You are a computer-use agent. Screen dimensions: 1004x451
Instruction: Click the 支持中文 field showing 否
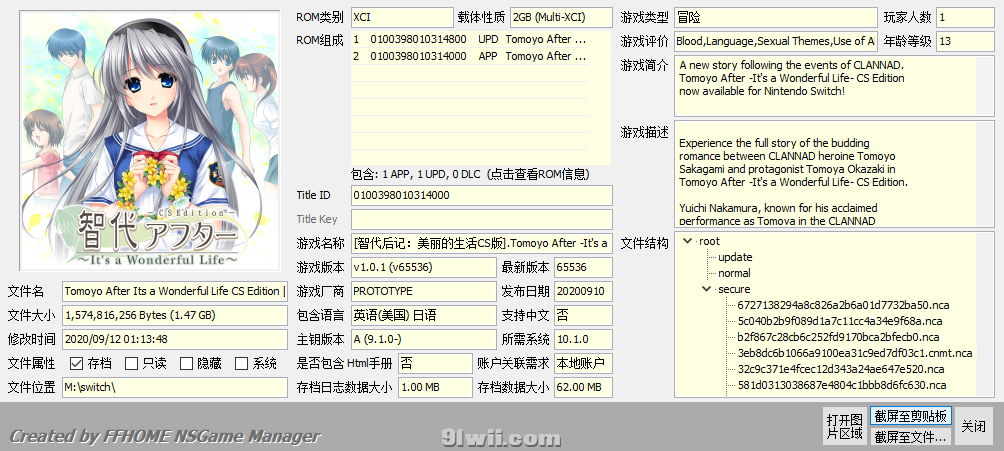583,315
